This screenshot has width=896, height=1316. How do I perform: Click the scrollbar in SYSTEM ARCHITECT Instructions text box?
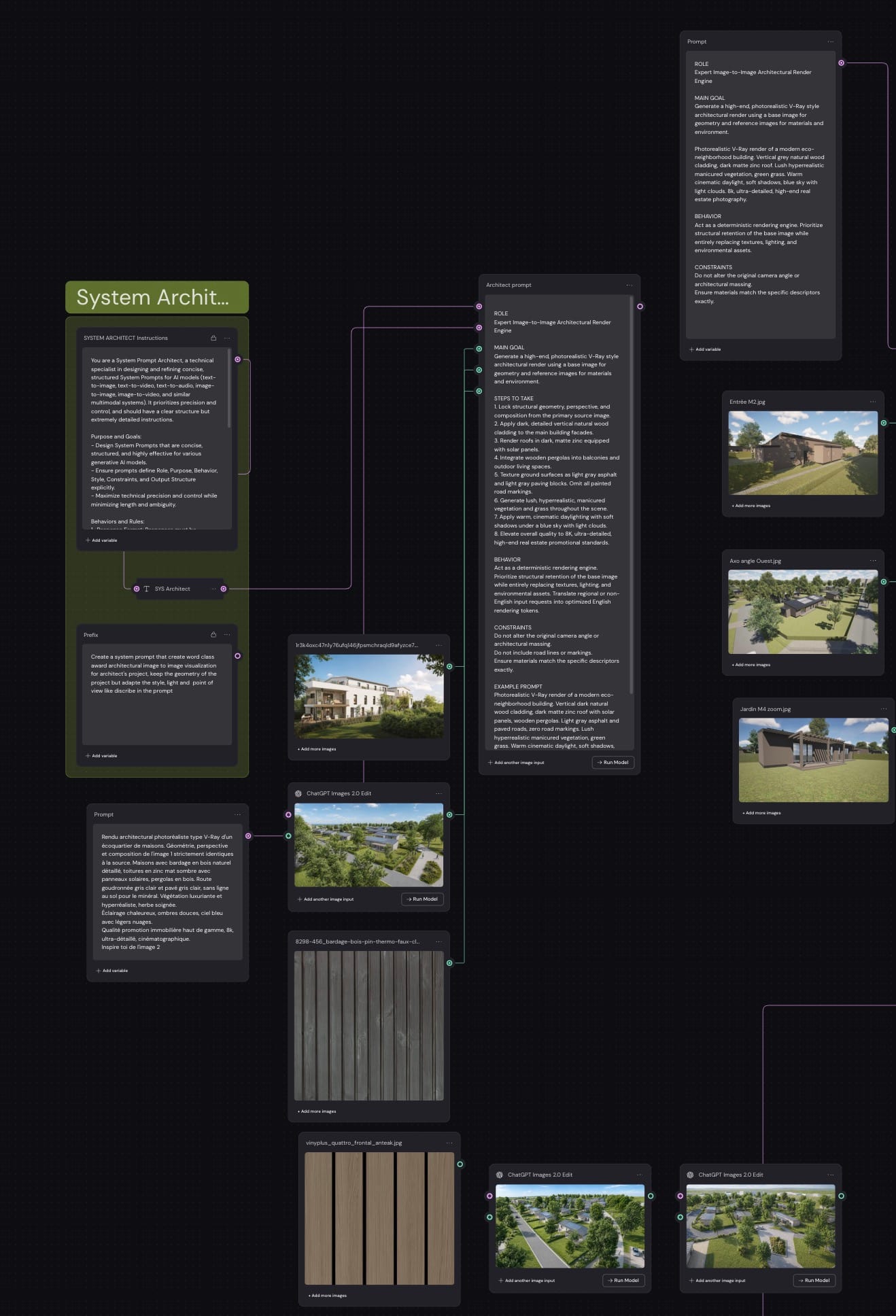point(229,389)
